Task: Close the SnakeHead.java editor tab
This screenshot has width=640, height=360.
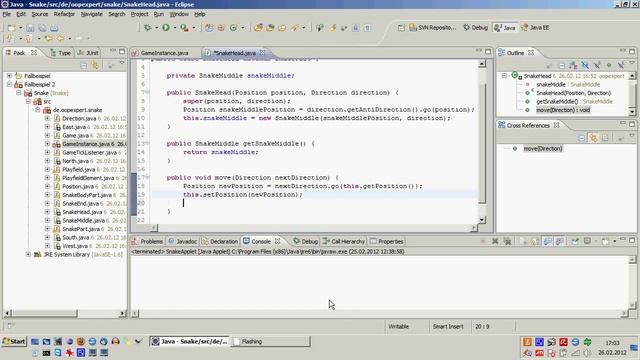Action: tap(262, 53)
